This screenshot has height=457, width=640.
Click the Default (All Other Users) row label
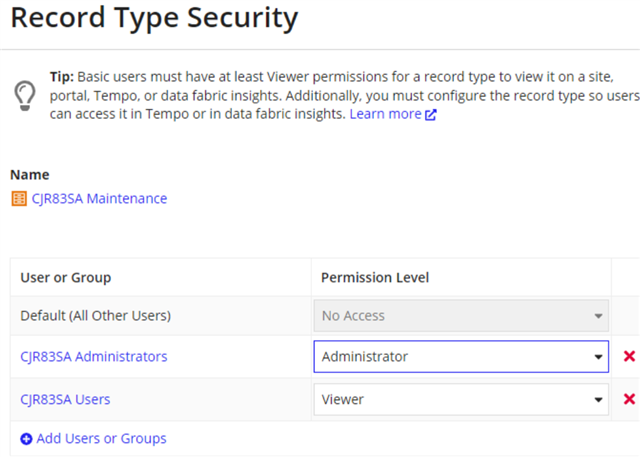pyautogui.click(x=96, y=316)
